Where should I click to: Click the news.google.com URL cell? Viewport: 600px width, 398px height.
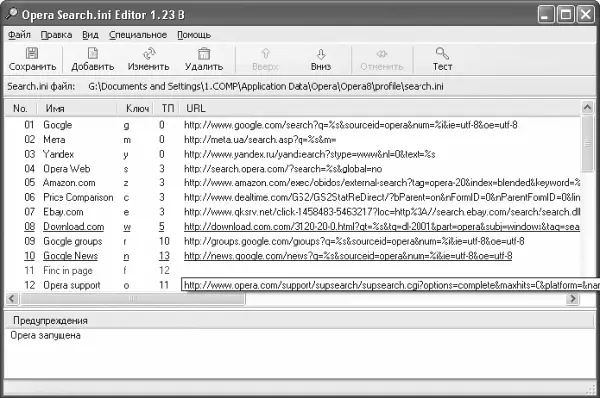(348, 256)
